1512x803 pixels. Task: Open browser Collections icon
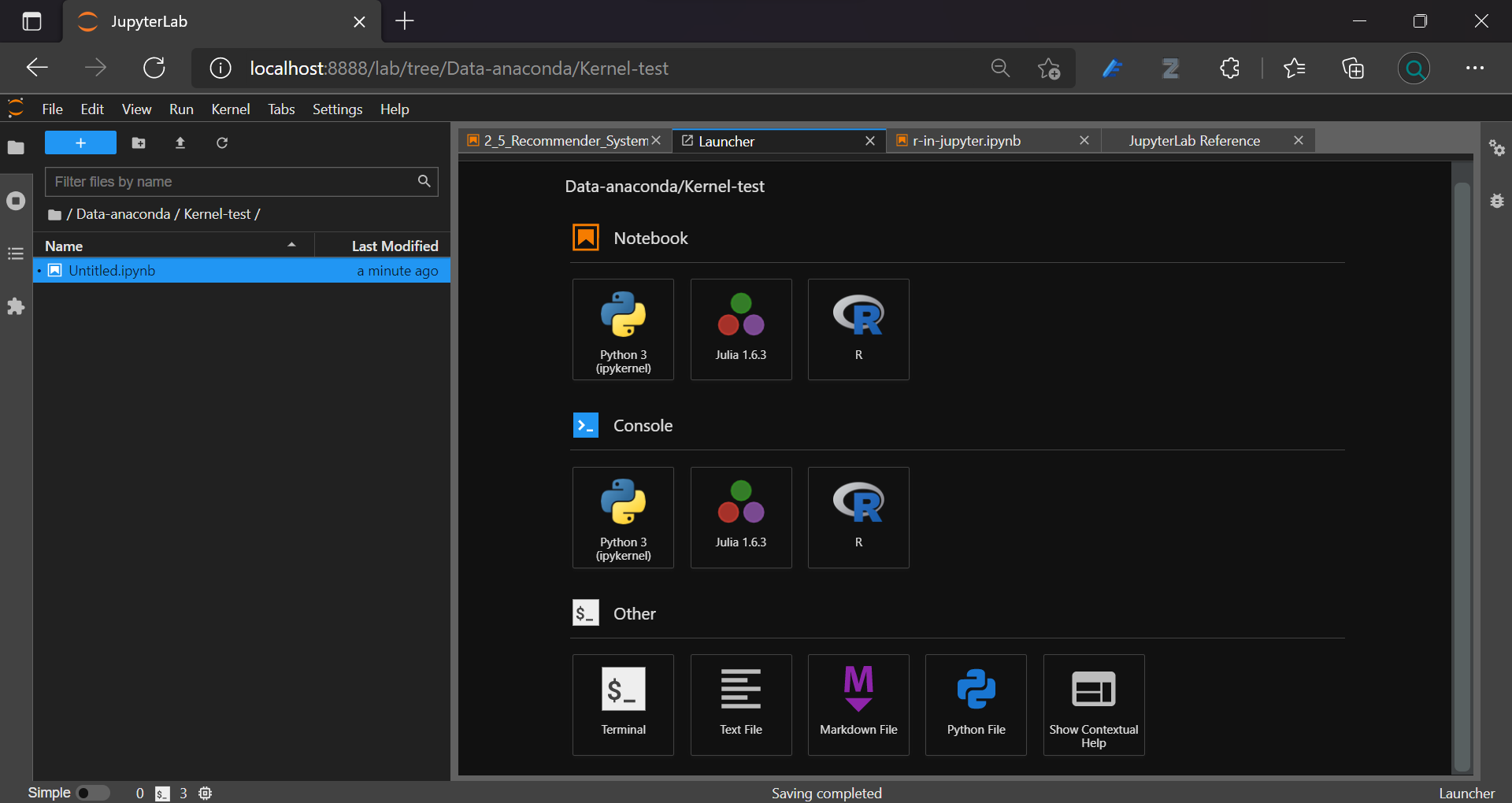point(1353,68)
